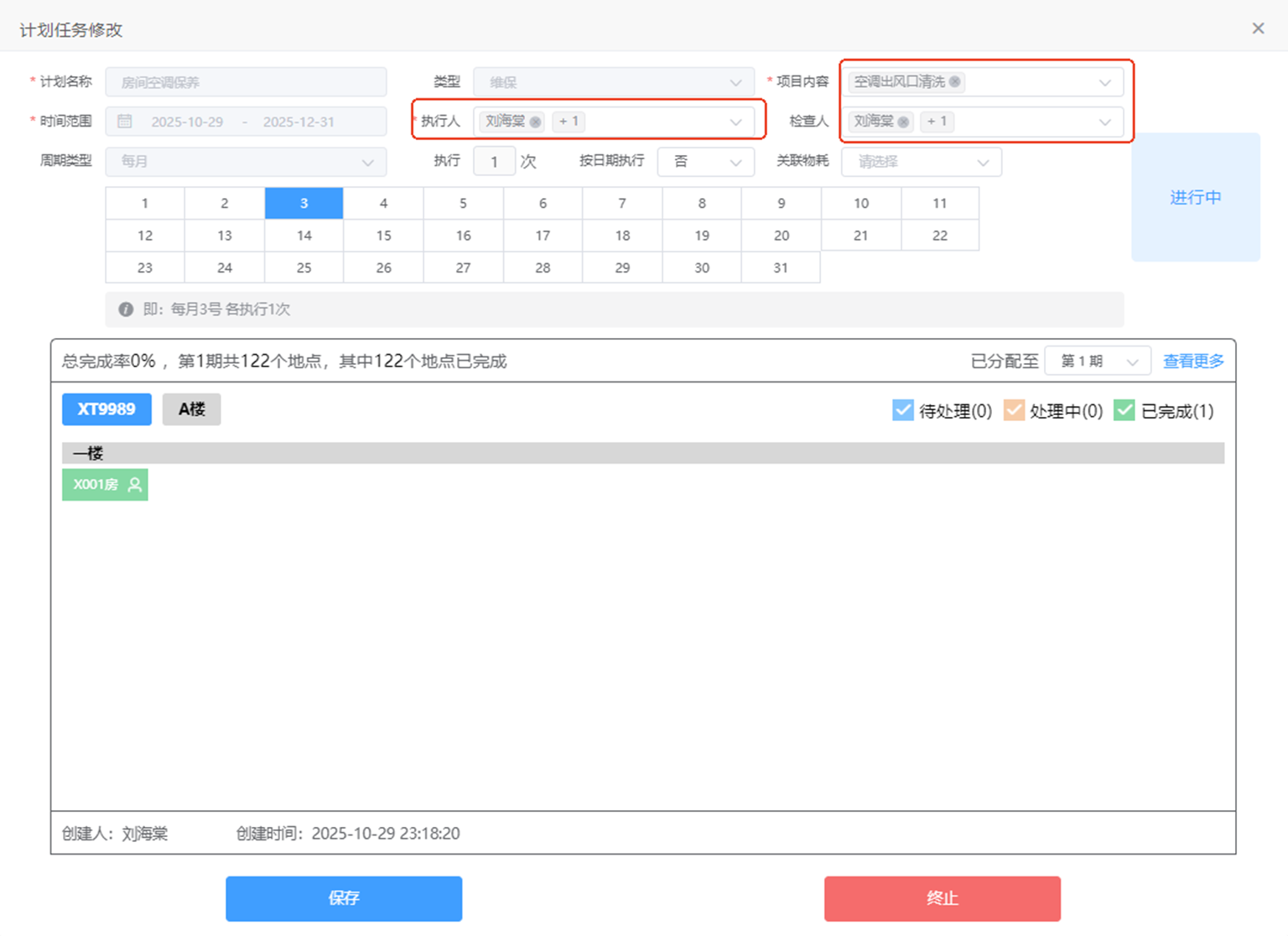The image size is (1288, 936).
Task: Click the 保存 button
Action: coord(344,898)
